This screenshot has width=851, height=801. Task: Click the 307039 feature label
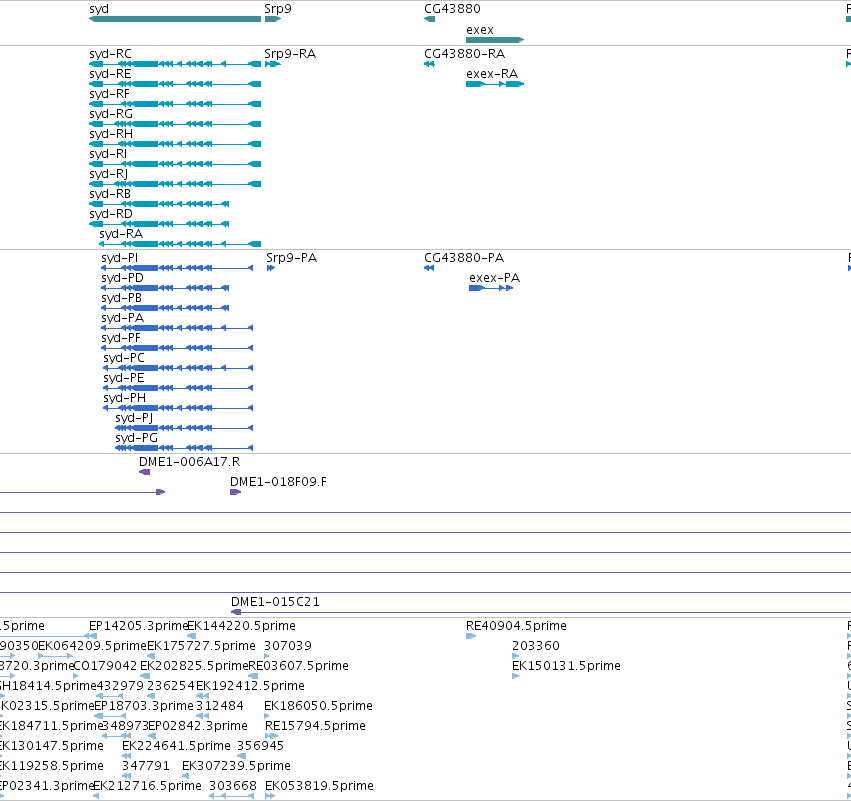[288, 646]
